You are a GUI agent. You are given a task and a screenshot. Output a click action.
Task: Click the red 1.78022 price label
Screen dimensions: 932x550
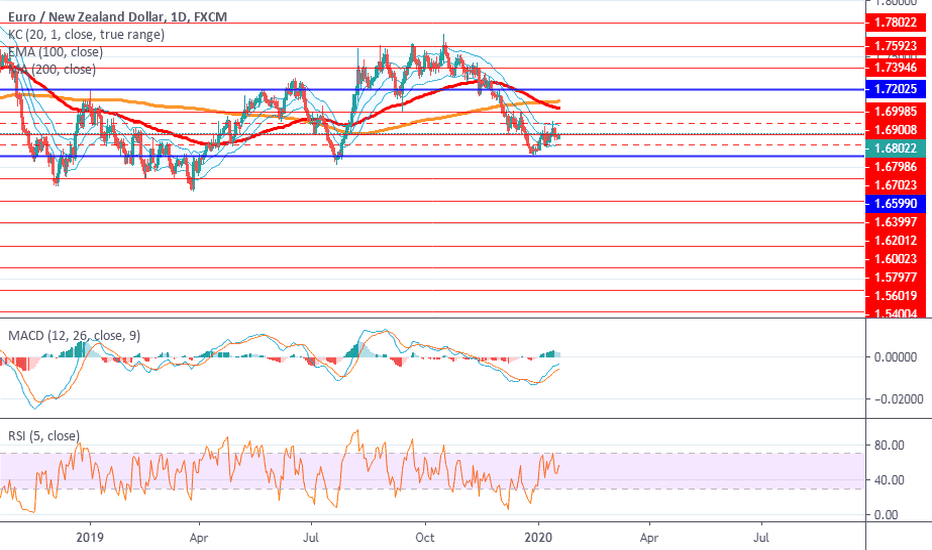897,22
